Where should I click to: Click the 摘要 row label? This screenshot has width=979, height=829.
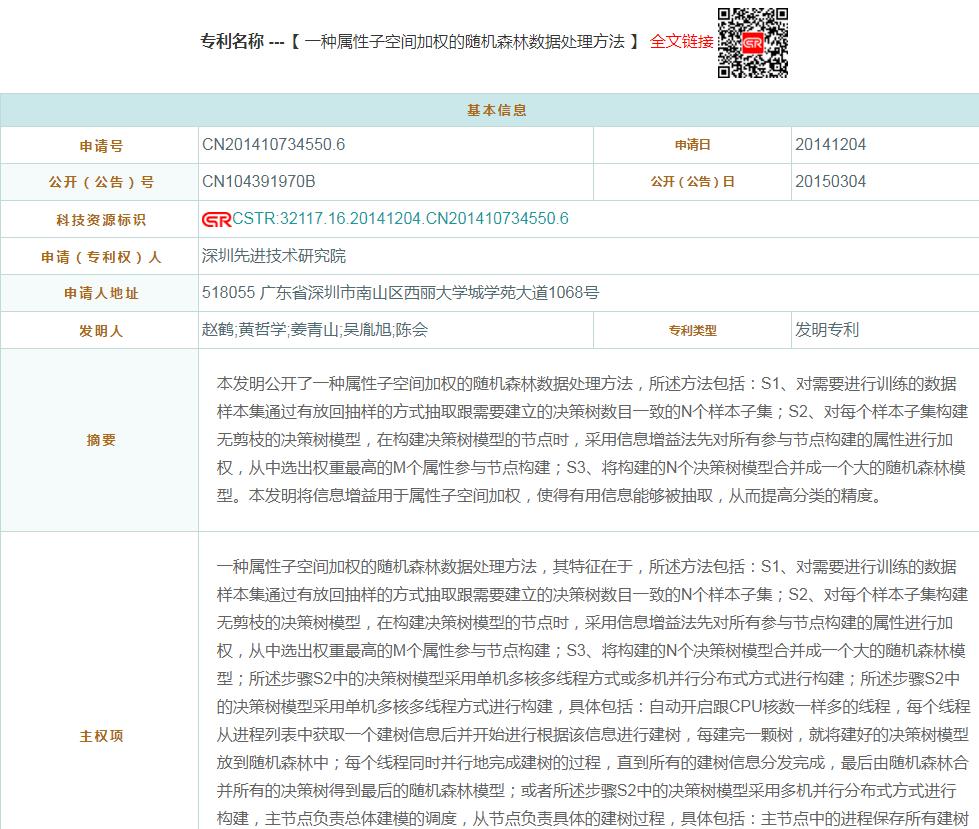(101, 440)
